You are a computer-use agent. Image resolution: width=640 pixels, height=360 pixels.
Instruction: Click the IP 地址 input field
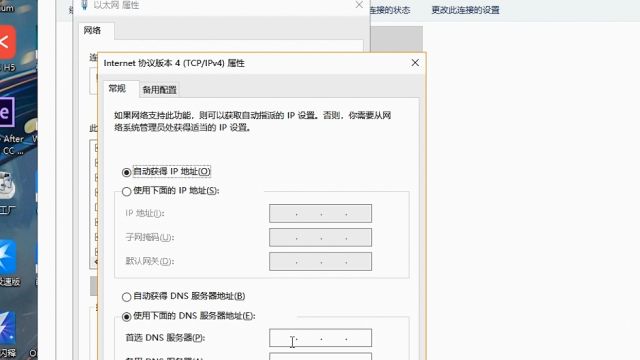click(x=320, y=213)
